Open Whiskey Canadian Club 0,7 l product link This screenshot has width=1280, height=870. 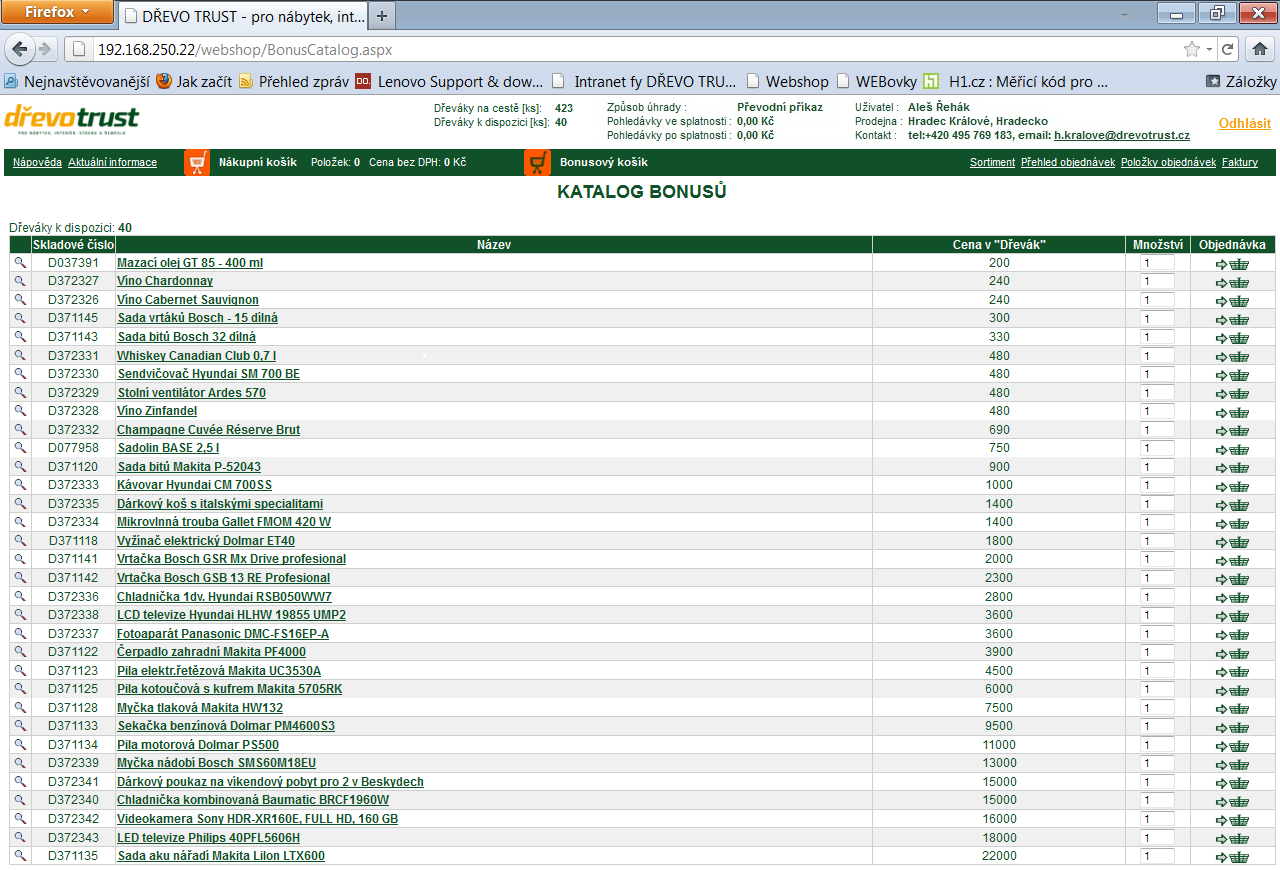pyautogui.click(x=197, y=356)
